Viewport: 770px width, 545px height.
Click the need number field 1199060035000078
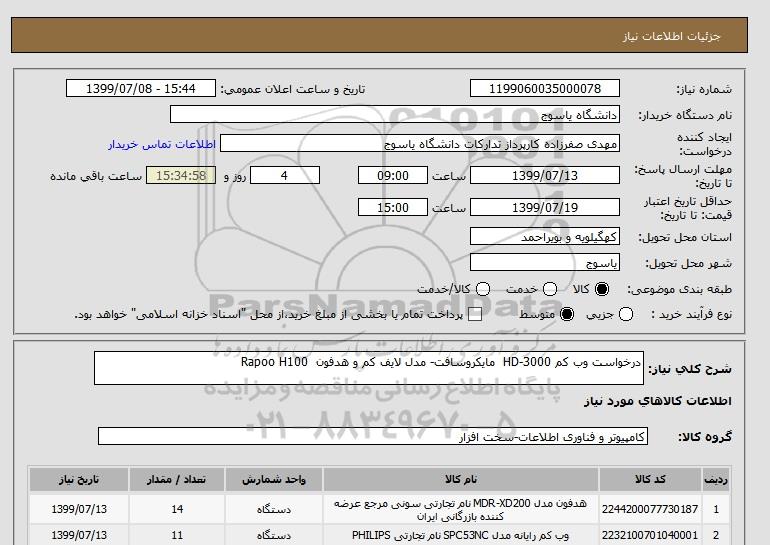[x=545, y=88]
